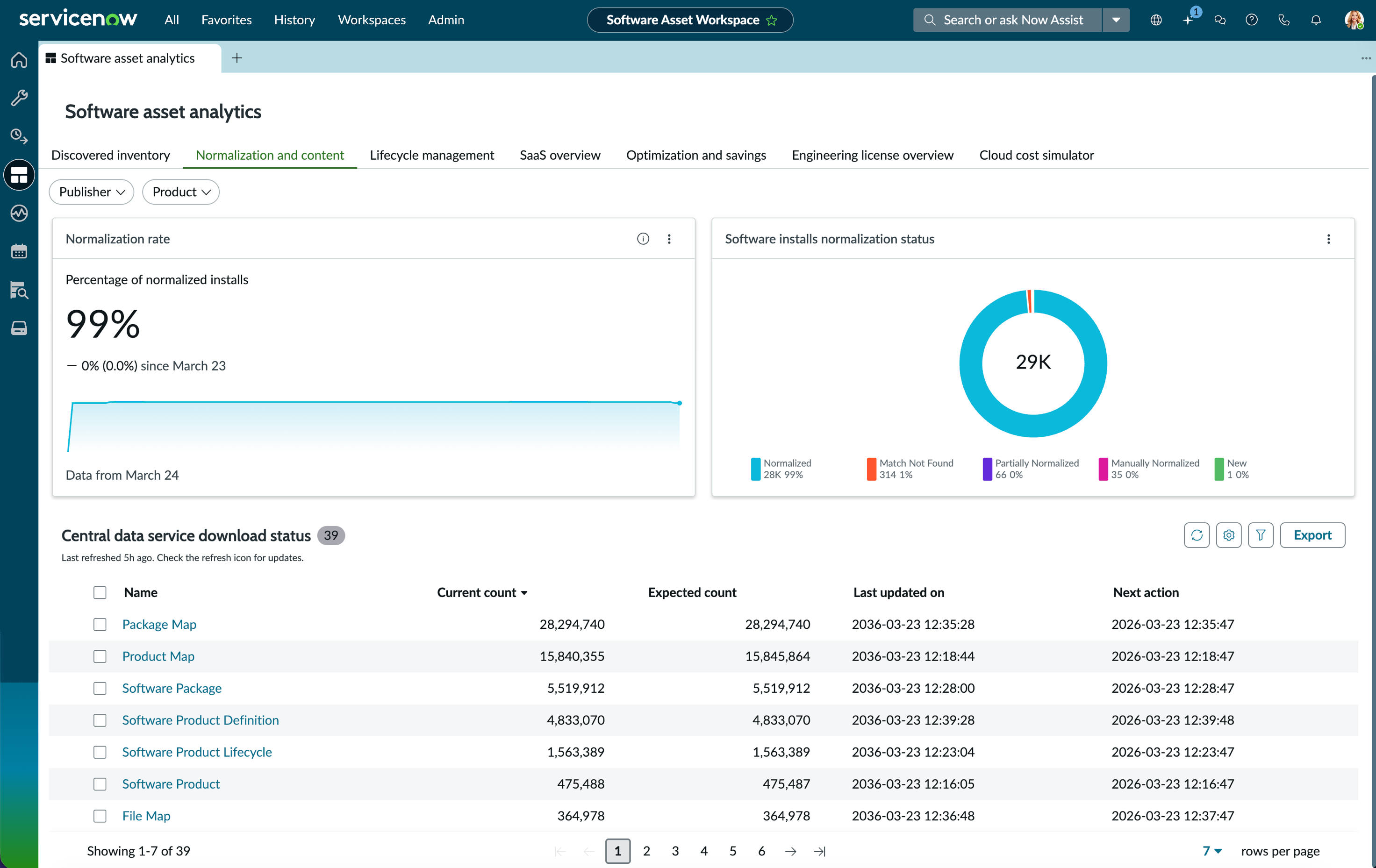Open the Software Product Lifecycle link

(x=197, y=752)
